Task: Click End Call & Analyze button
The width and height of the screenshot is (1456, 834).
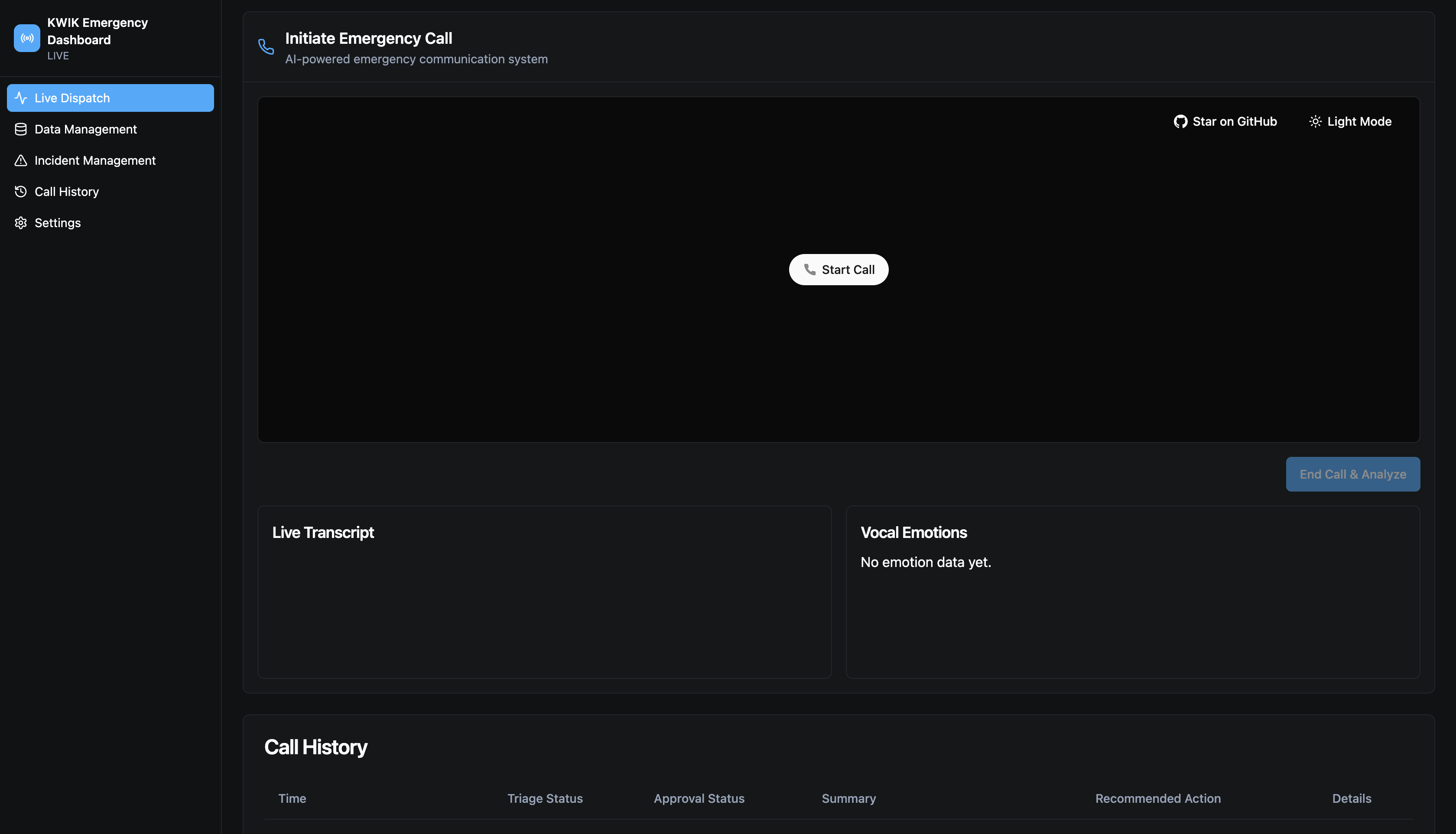Action: pos(1352,474)
